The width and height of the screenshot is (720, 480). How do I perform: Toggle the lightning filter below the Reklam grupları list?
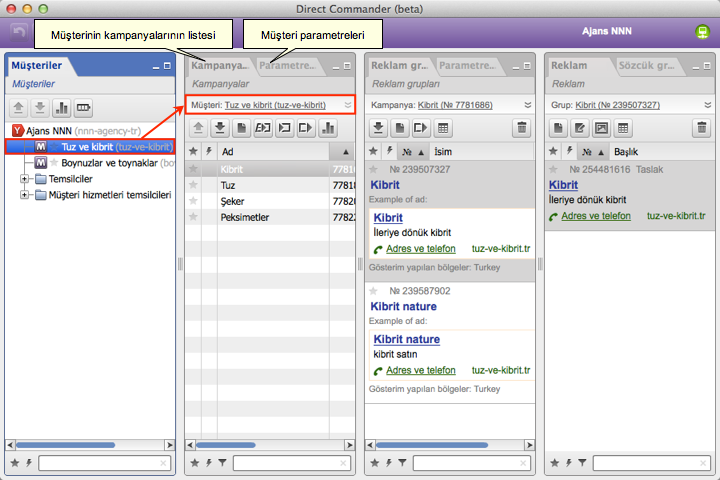tap(389, 463)
